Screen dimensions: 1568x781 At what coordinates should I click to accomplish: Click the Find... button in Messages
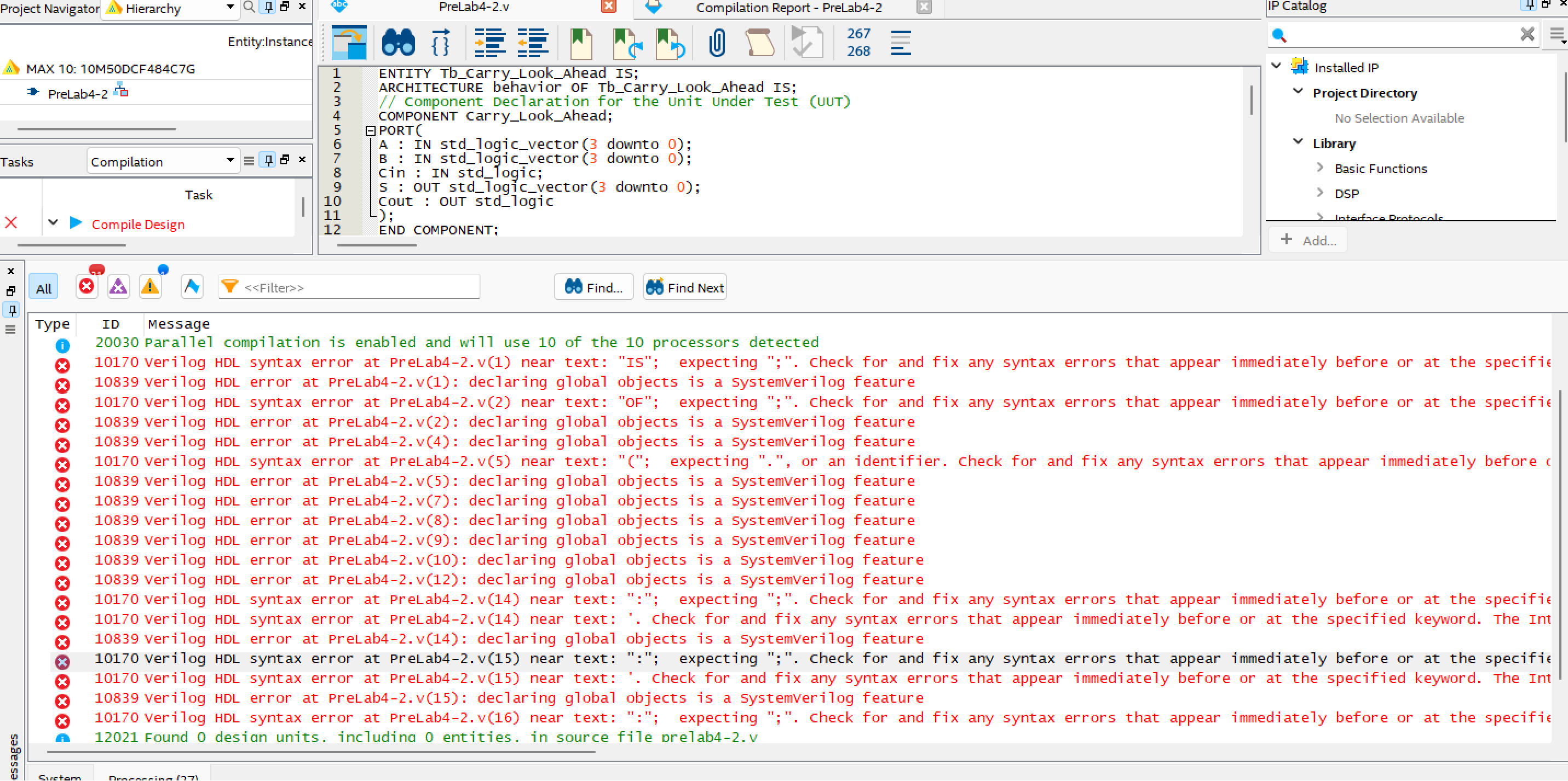tap(593, 288)
